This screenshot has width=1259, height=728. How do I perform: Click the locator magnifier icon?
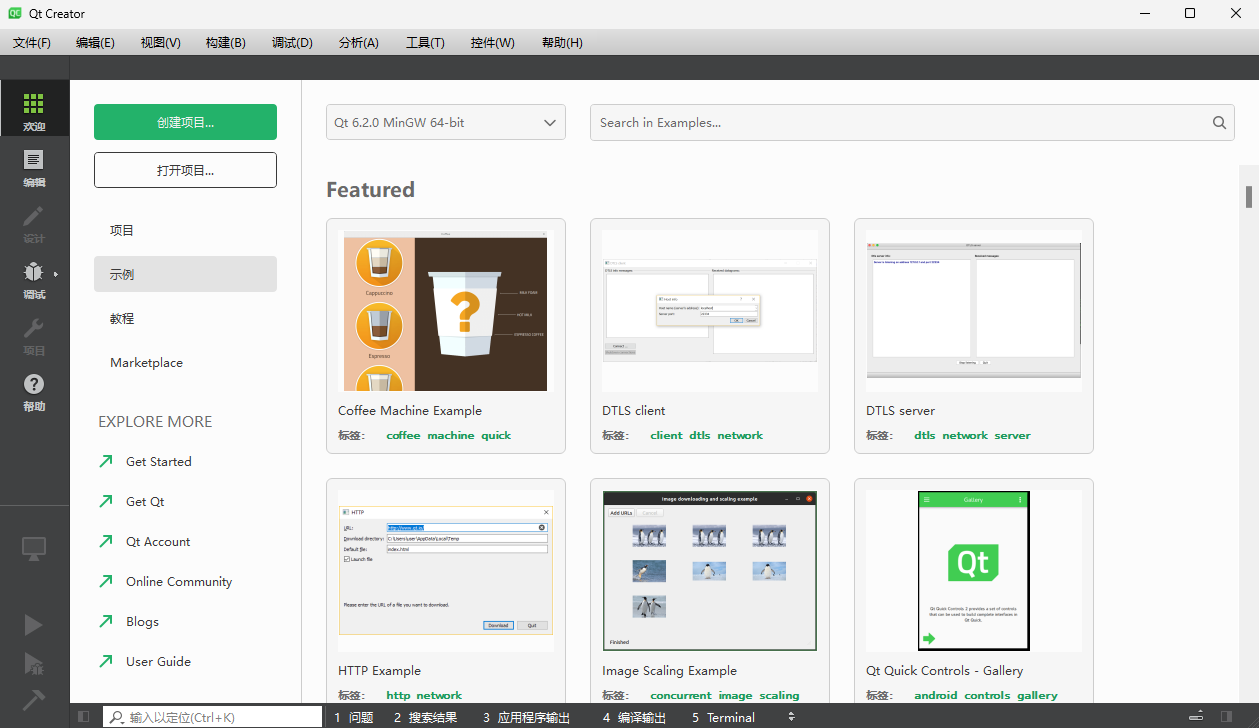point(117,717)
